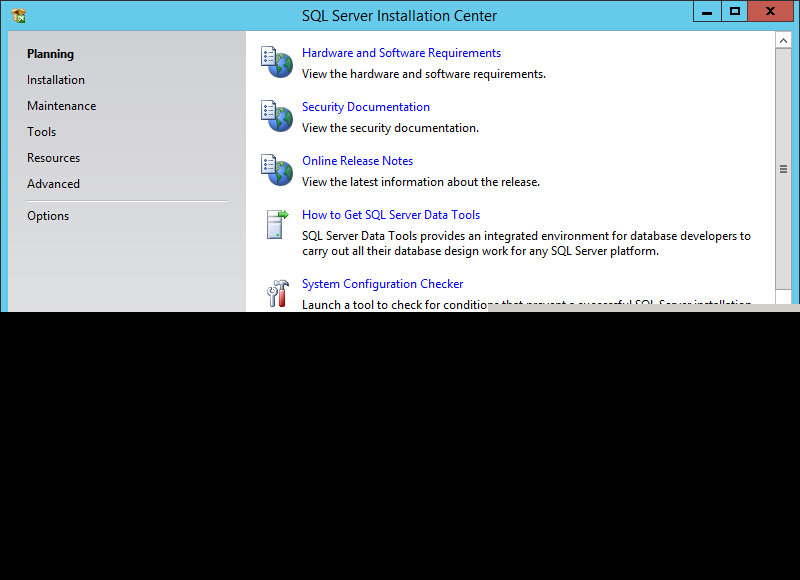Open the Options page
800x580 pixels.
point(48,216)
